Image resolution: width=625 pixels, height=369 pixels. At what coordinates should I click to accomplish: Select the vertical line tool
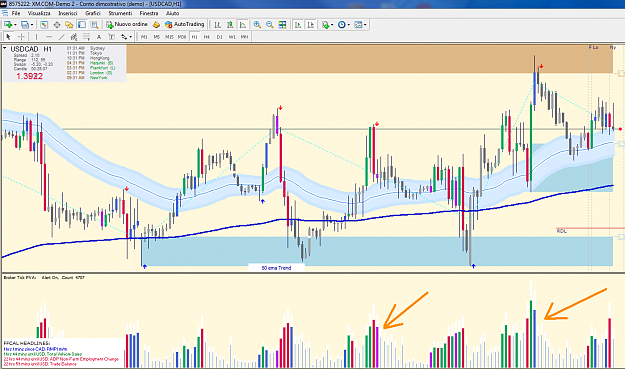coord(36,37)
